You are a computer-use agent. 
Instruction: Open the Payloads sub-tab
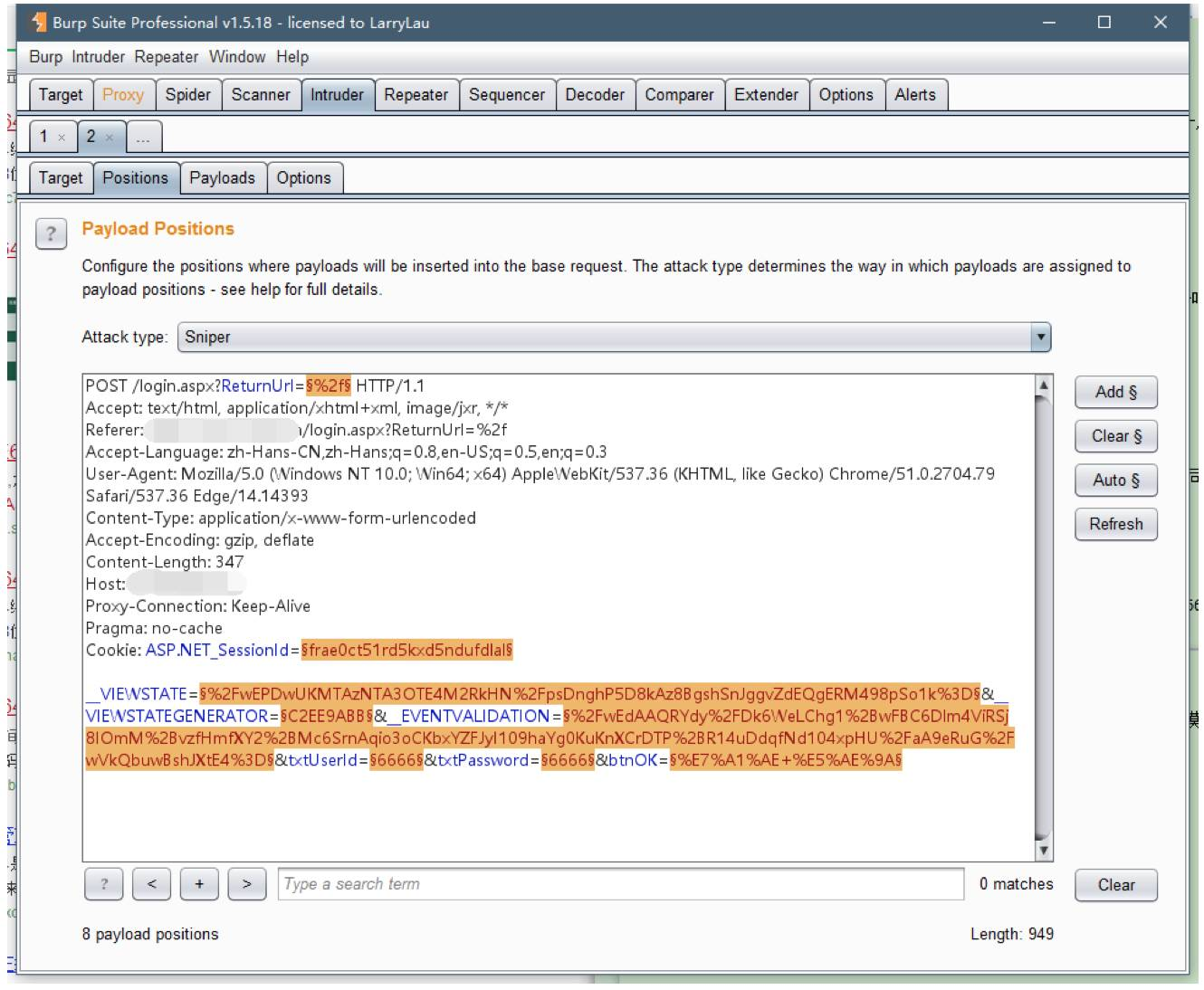(222, 178)
